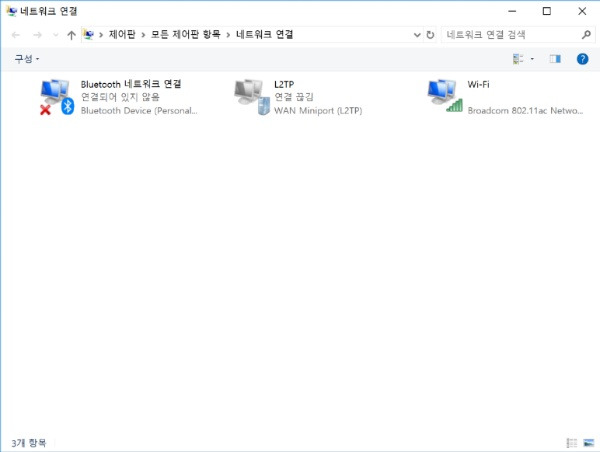Switch to large icons view in status bar
The image size is (600, 452).
coord(589,443)
